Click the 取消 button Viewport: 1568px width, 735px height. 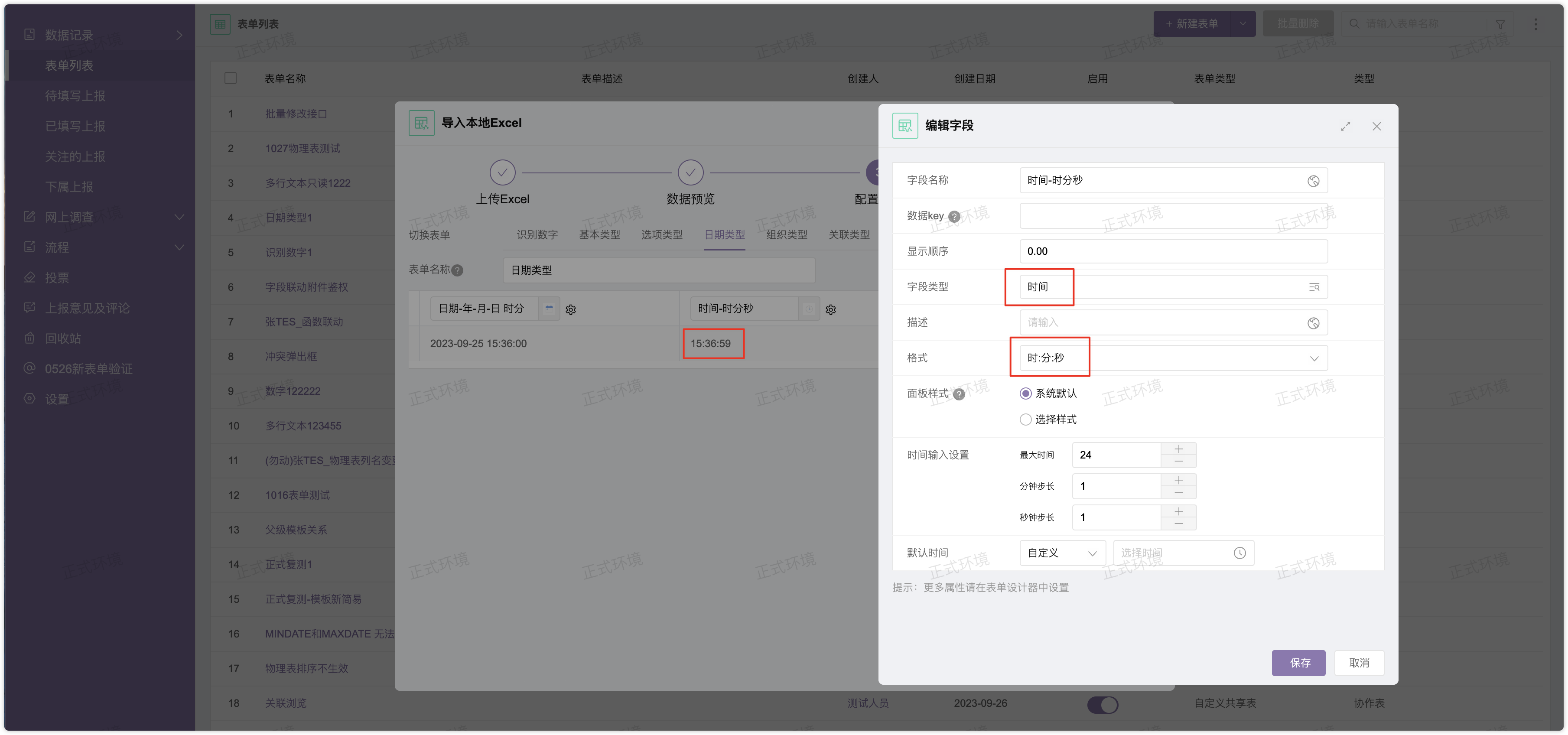[x=1359, y=663]
